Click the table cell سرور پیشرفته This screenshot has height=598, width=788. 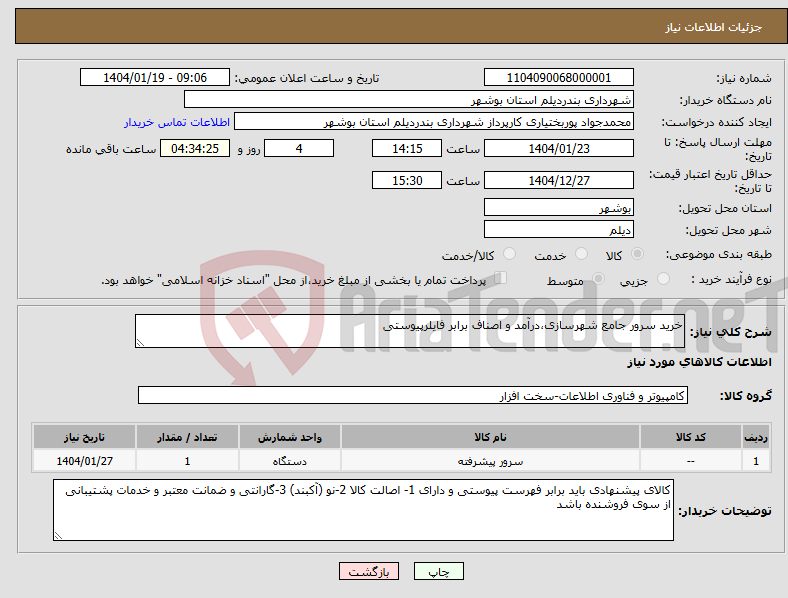point(490,461)
